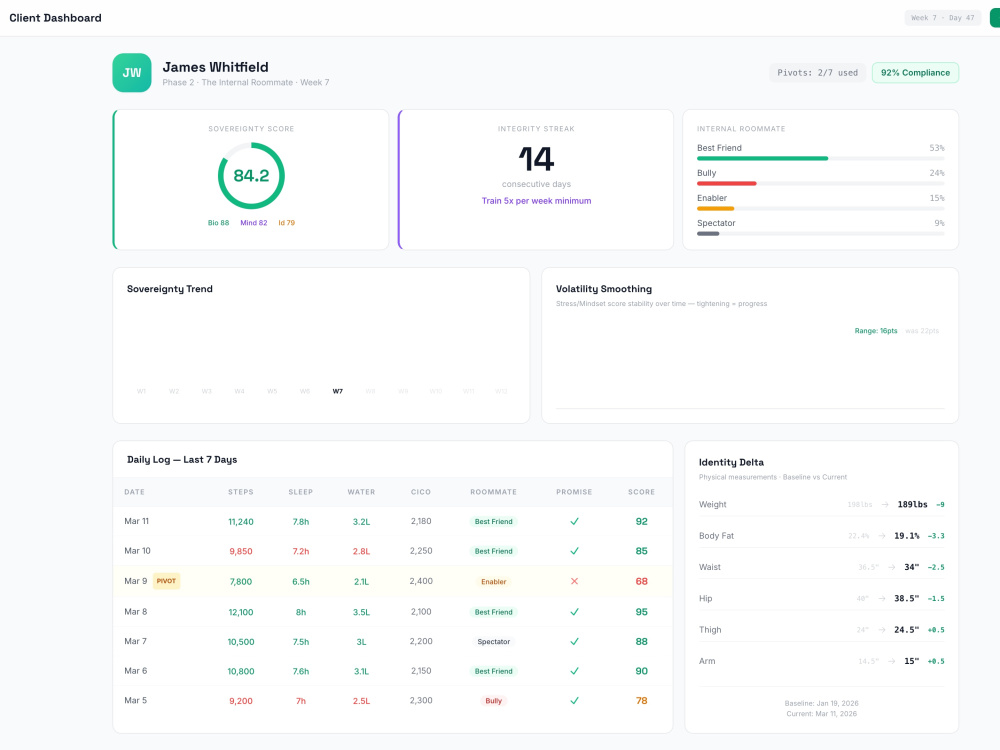This screenshot has height=750, width=1000.
Task: Click the Spectator progress bar
Action: 821,233
